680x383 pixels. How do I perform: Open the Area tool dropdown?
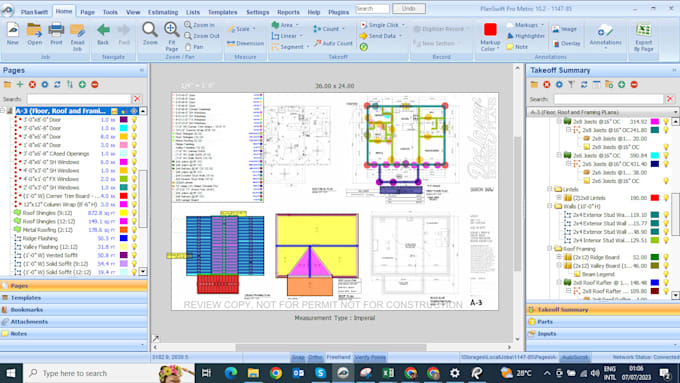pyautogui.click(x=297, y=25)
